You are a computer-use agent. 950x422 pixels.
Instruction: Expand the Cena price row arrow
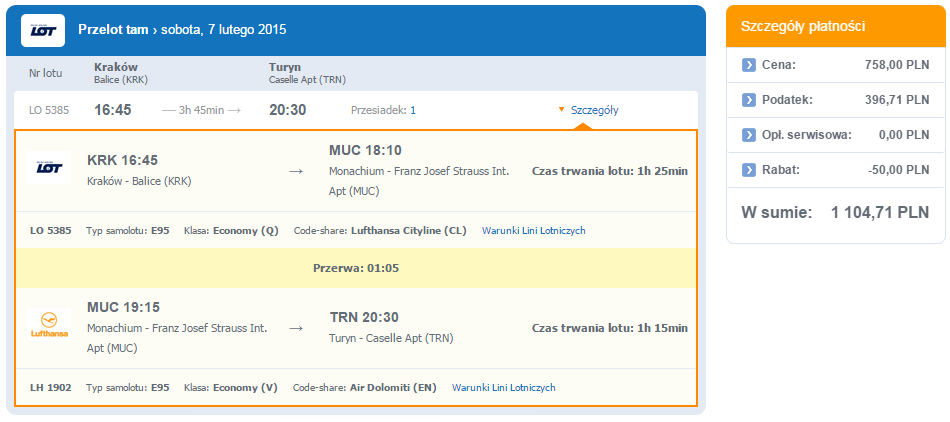coord(749,65)
